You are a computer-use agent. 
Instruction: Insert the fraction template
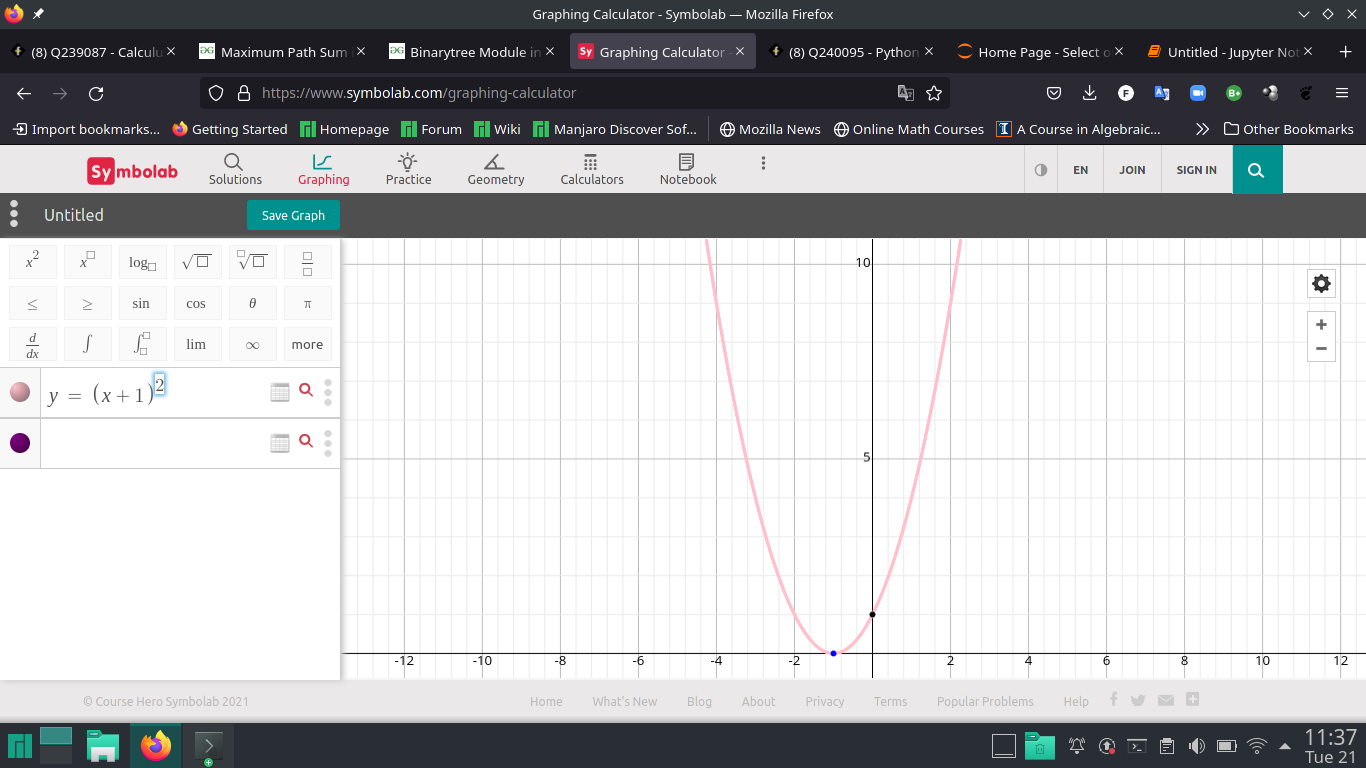click(307, 262)
